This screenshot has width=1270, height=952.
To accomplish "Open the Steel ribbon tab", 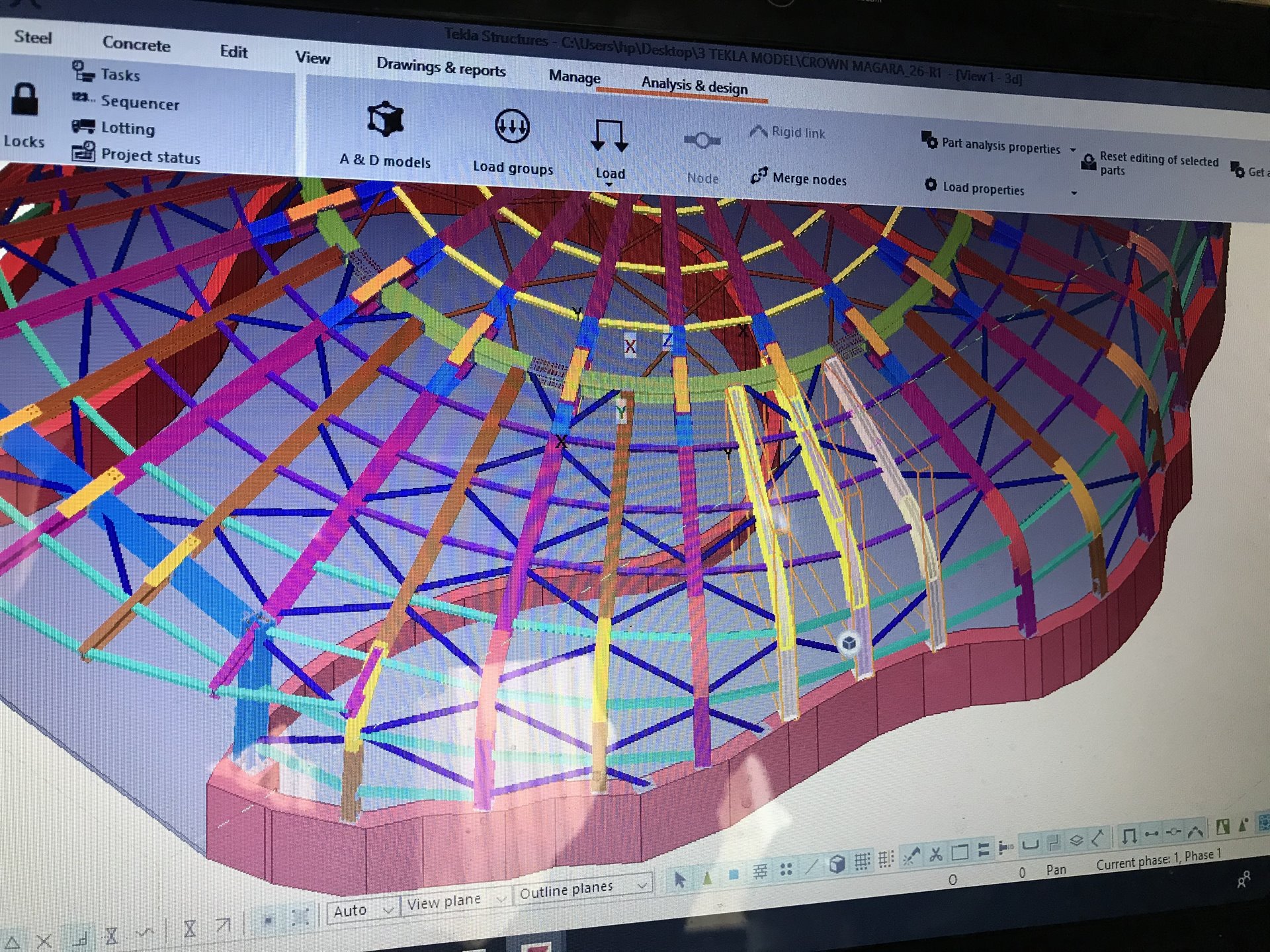I will click(x=32, y=37).
